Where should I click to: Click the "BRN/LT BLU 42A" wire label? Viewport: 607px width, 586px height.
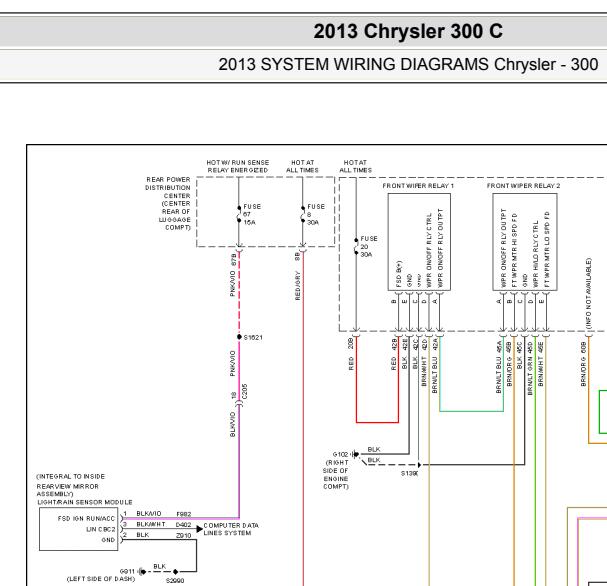click(435, 366)
